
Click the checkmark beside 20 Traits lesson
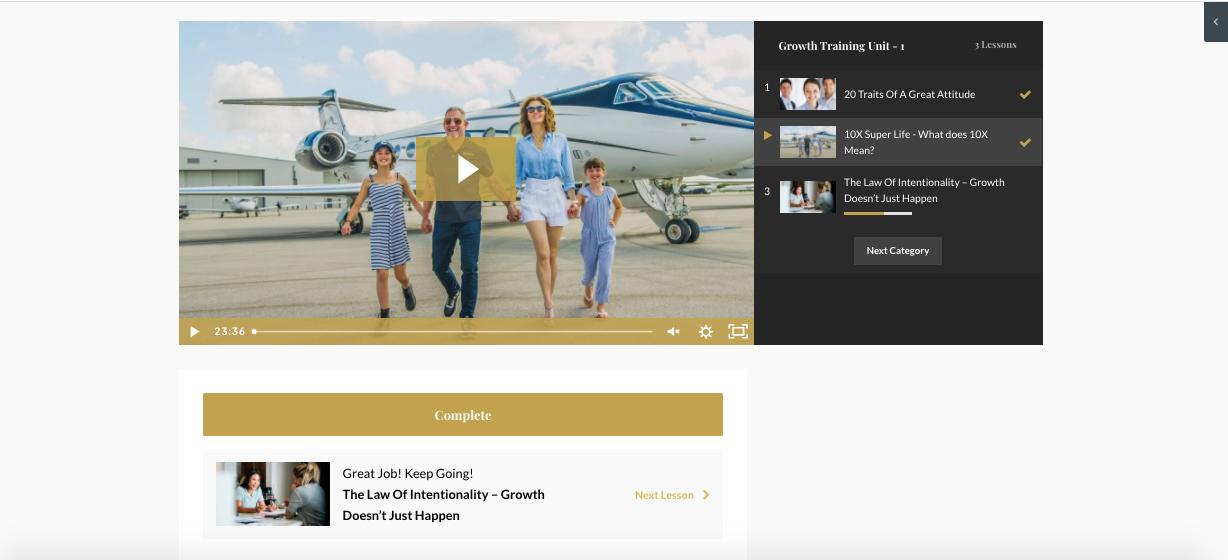click(x=1025, y=95)
